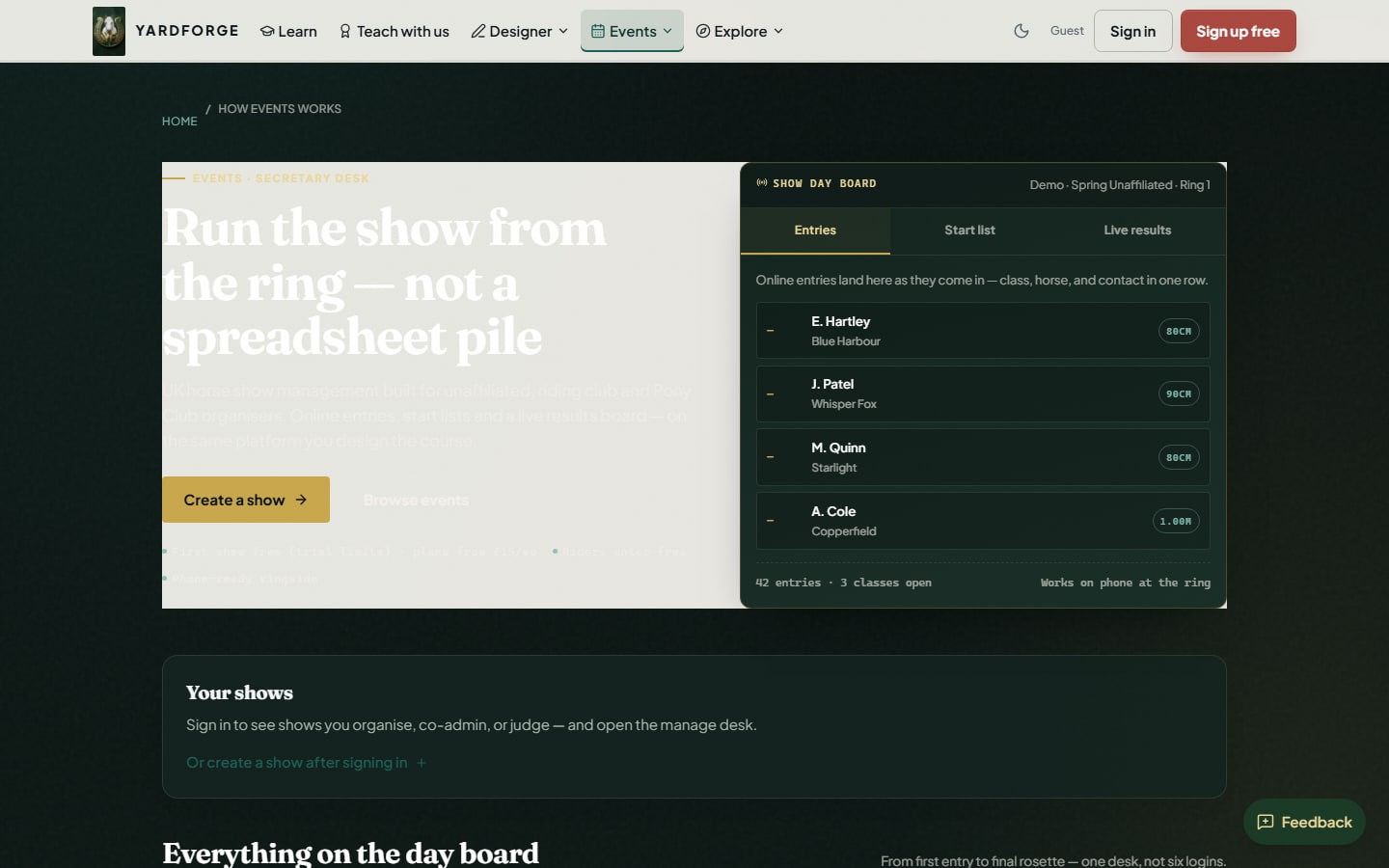Switch to the Start list tab
This screenshot has width=1389, height=868.
pyautogui.click(x=969, y=231)
